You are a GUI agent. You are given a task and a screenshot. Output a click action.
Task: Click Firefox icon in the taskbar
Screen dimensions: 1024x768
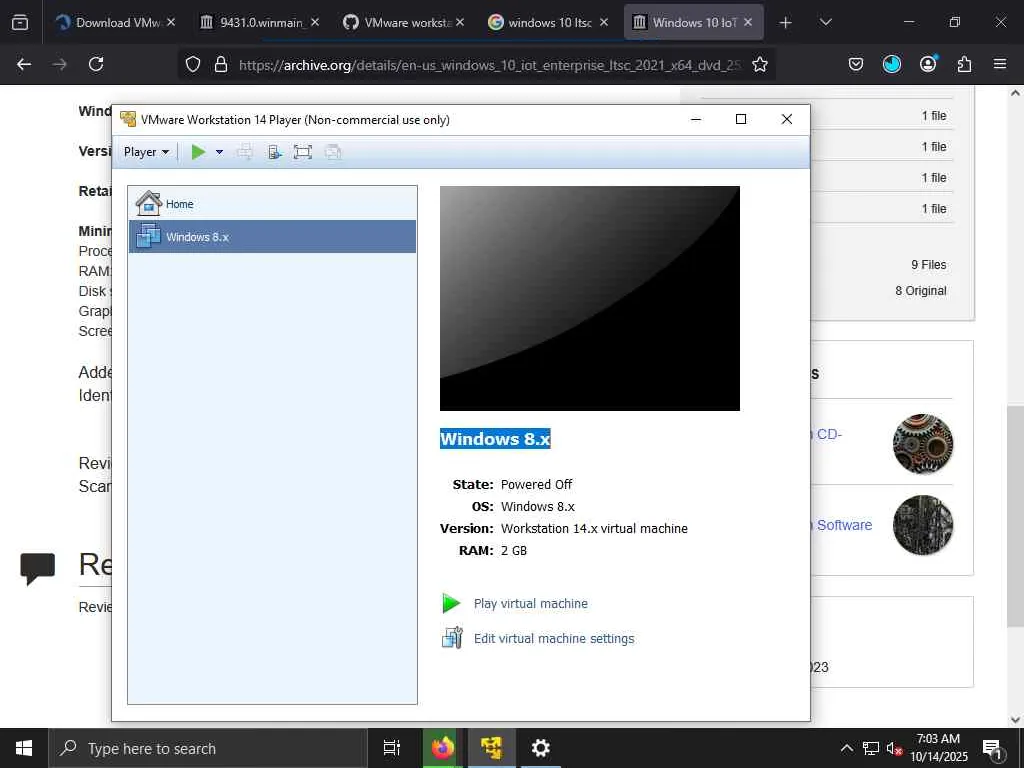click(x=442, y=748)
